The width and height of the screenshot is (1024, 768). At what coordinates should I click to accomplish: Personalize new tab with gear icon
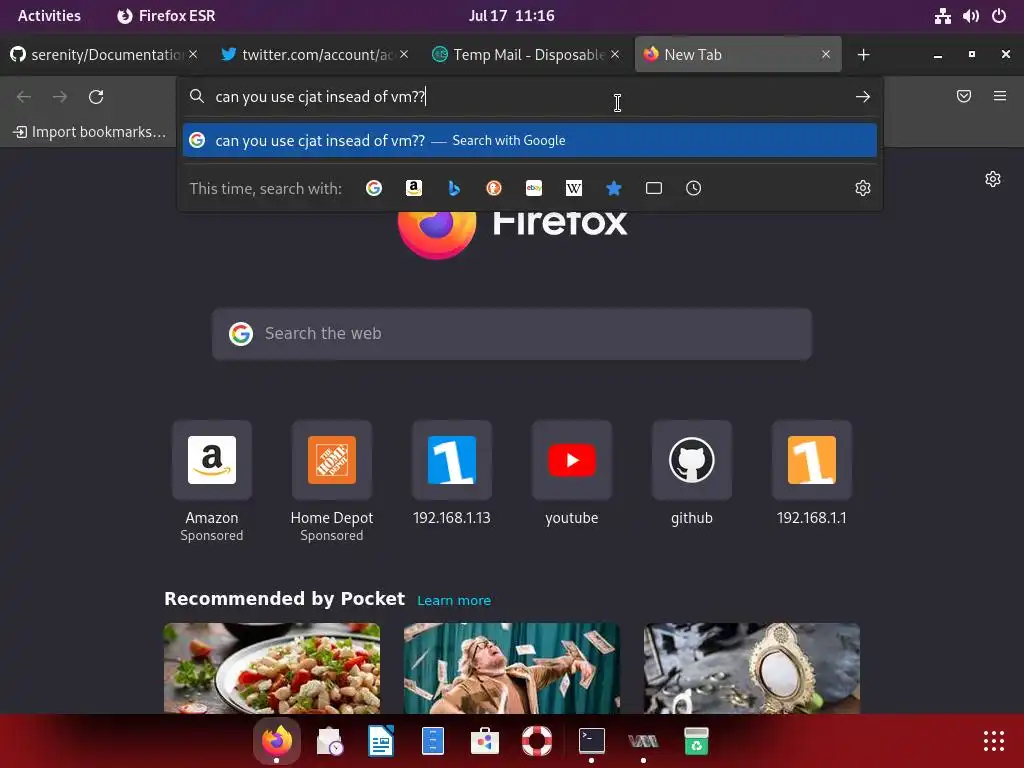993,179
